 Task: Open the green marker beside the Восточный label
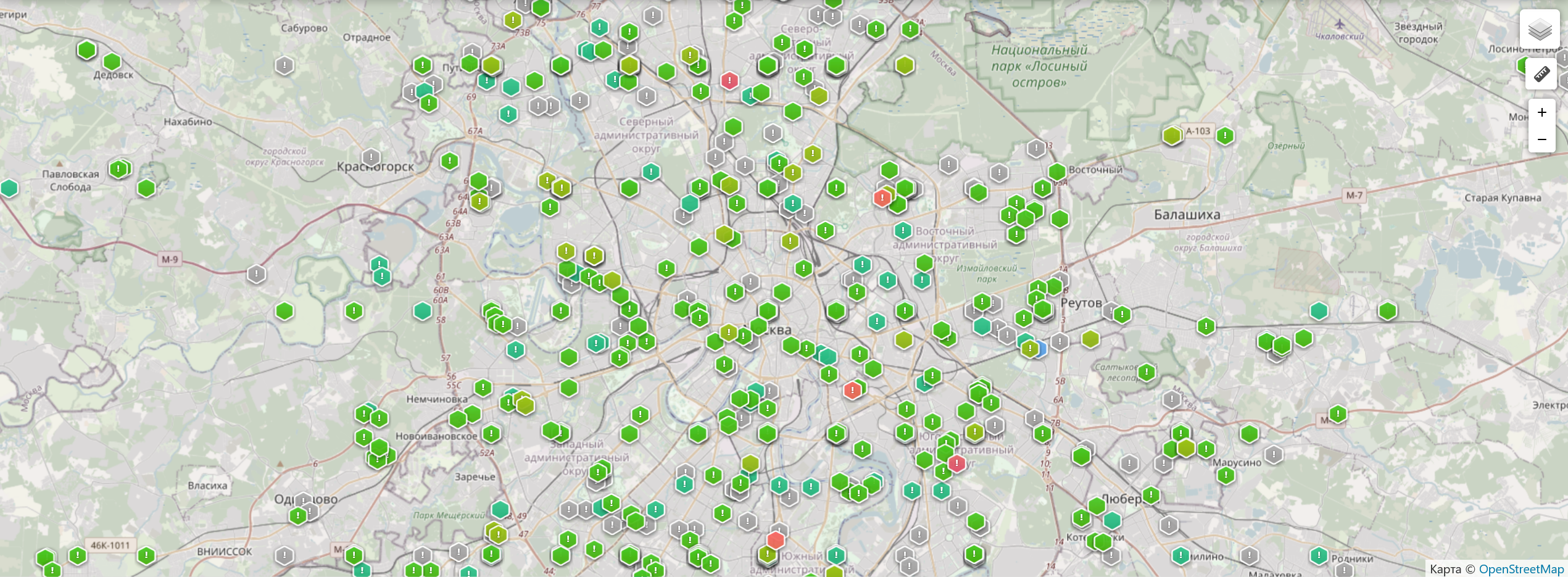1057,171
